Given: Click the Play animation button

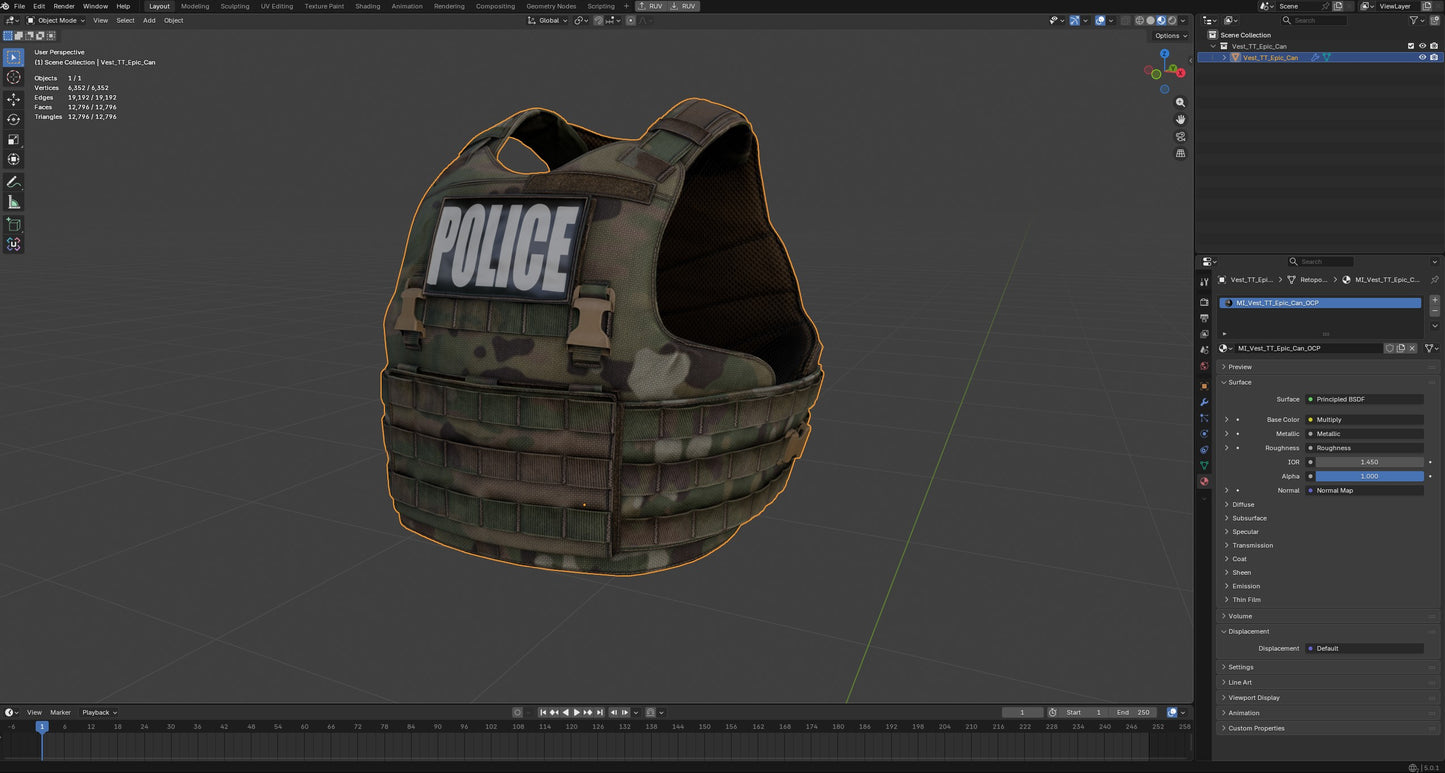Looking at the screenshot, I should coord(577,712).
